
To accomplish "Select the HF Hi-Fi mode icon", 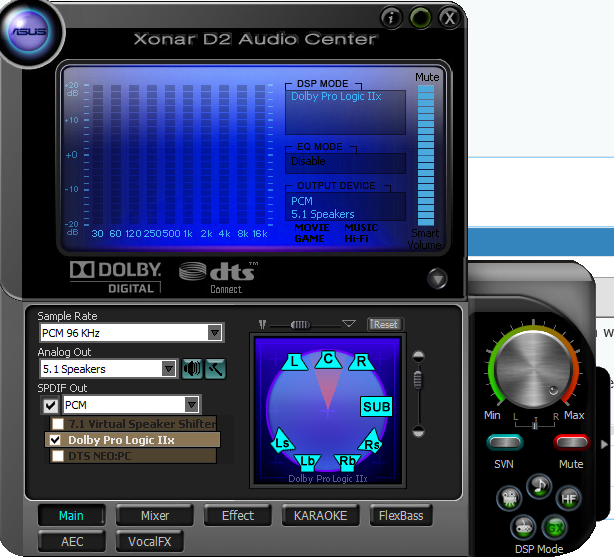I will (x=568, y=498).
